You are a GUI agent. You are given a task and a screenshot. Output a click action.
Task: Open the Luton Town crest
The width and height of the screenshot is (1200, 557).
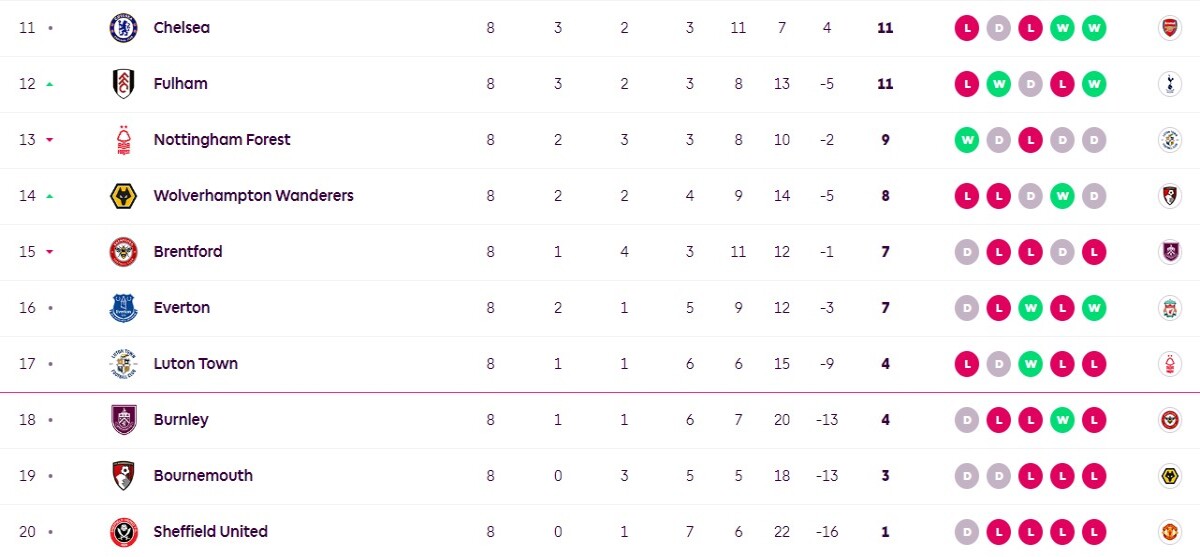(123, 364)
